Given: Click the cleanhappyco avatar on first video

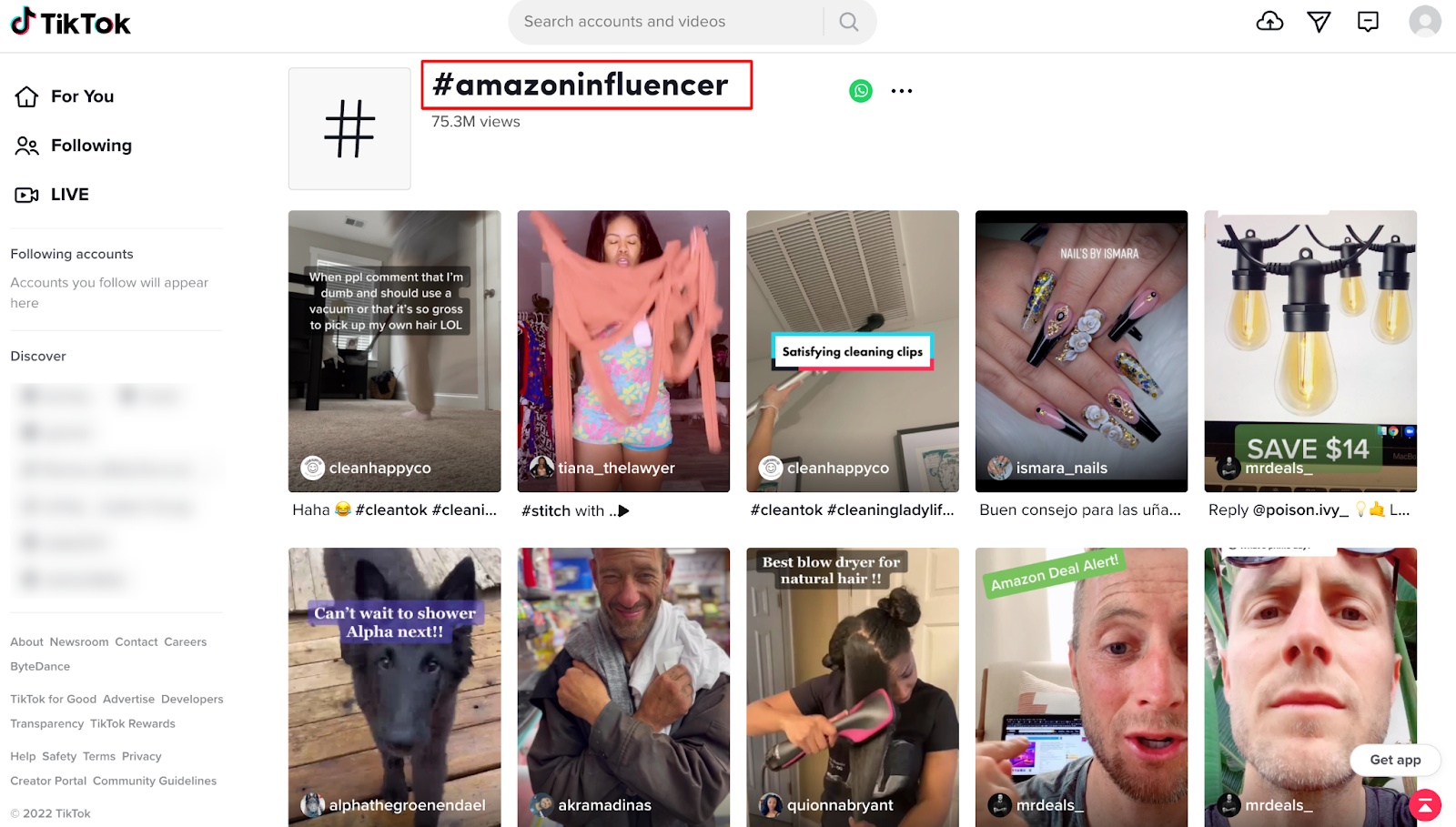Looking at the screenshot, I should (313, 468).
